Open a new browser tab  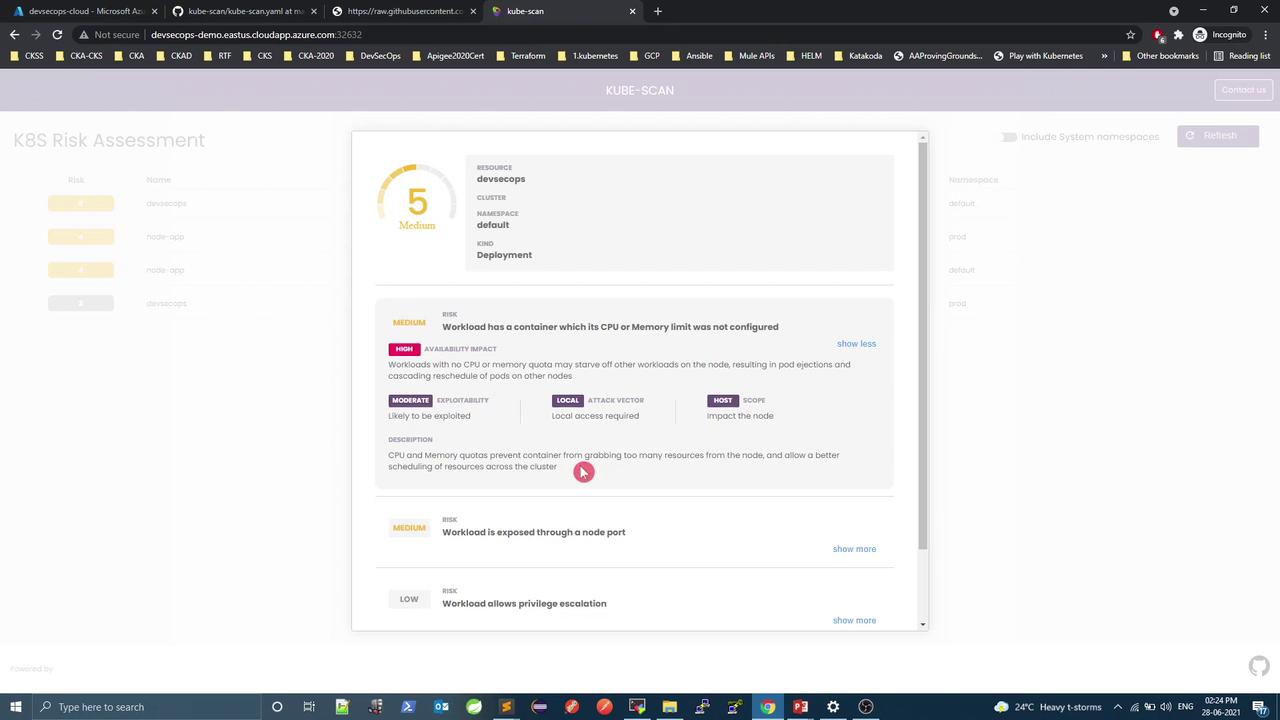tap(657, 11)
